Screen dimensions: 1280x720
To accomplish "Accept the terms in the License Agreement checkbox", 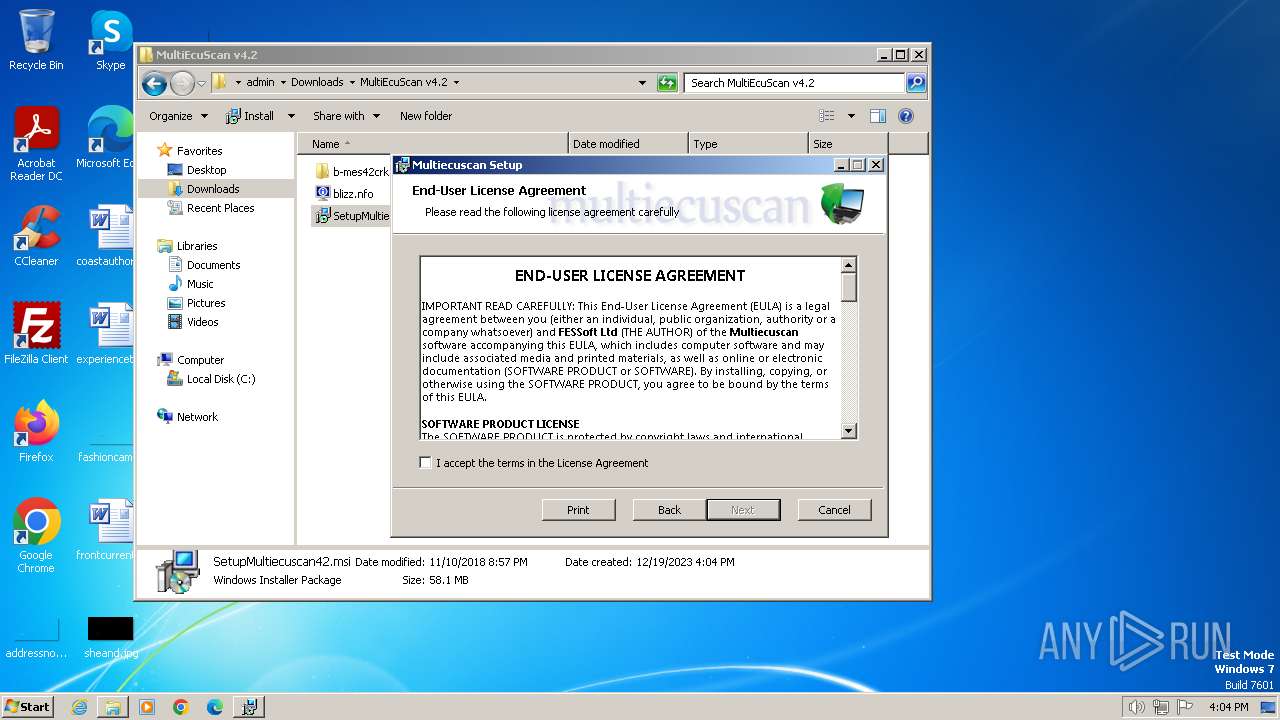I will [x=426, y=463].
